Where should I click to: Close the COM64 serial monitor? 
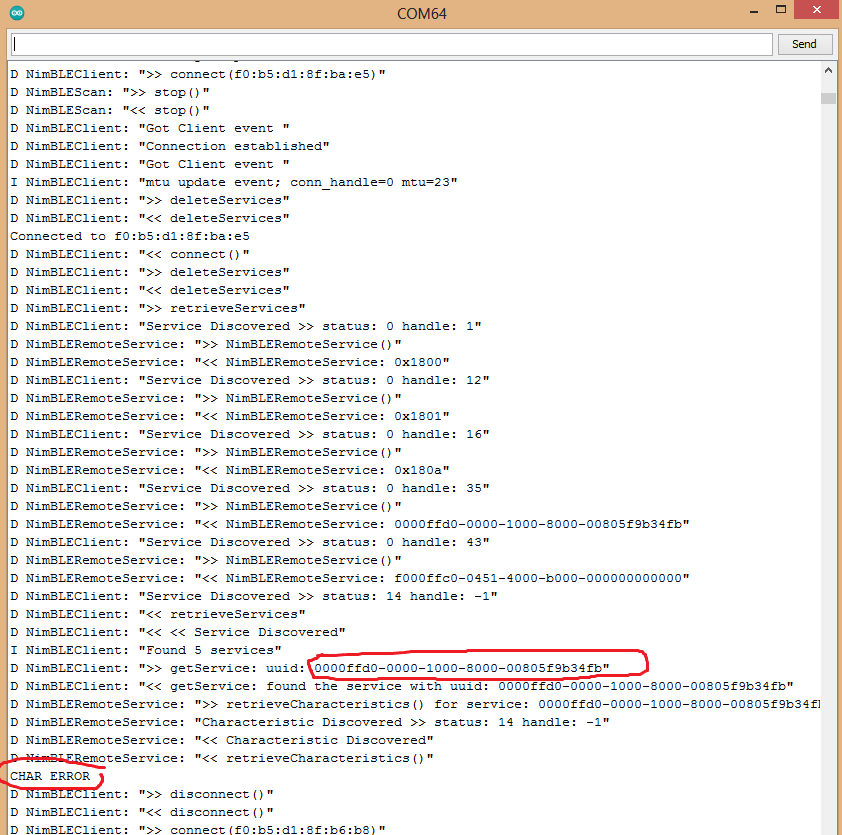tap(817, 10)
